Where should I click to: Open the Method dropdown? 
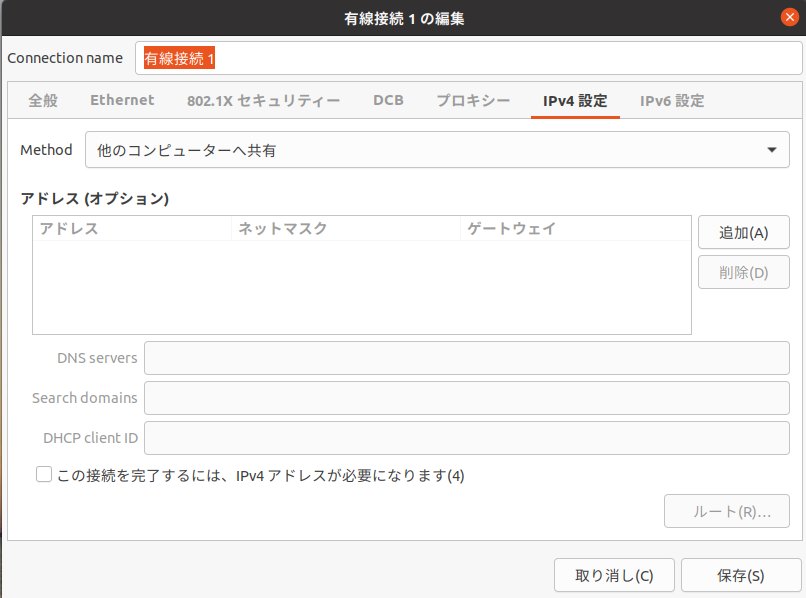(437, 150)
